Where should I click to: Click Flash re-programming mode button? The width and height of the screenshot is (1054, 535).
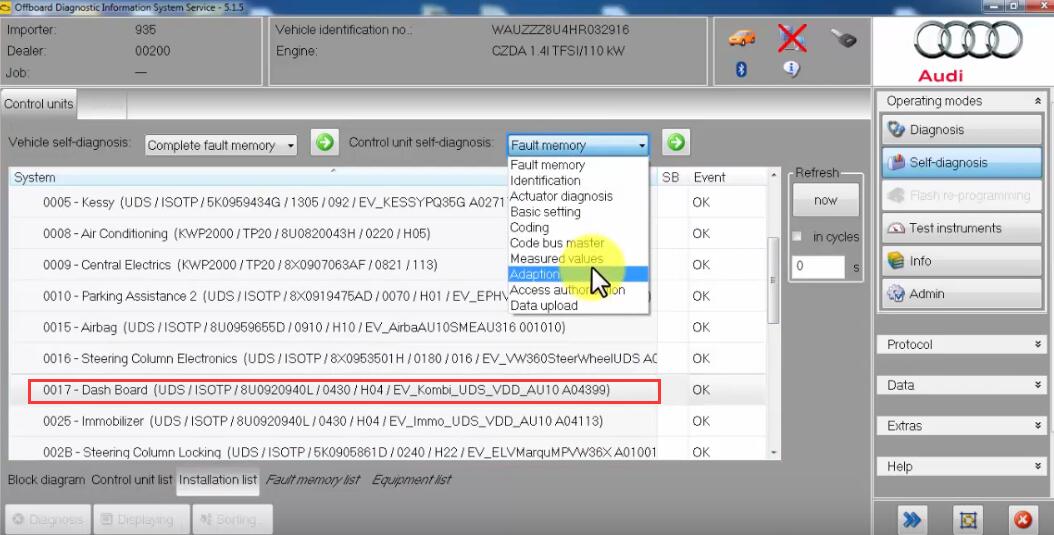(x=961, y=196)
